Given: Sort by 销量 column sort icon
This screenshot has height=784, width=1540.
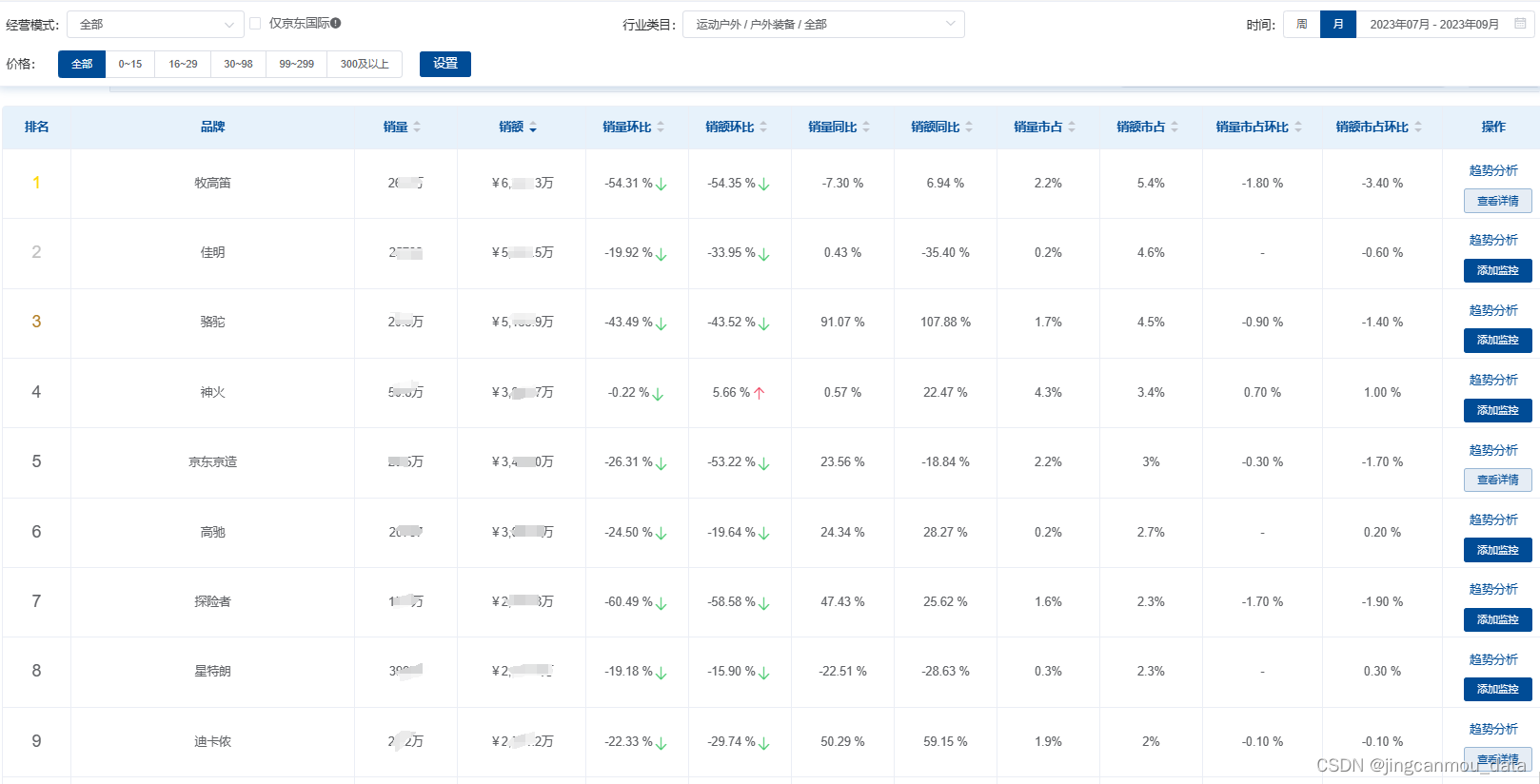Looking at the screenshot, I should 417,127.
